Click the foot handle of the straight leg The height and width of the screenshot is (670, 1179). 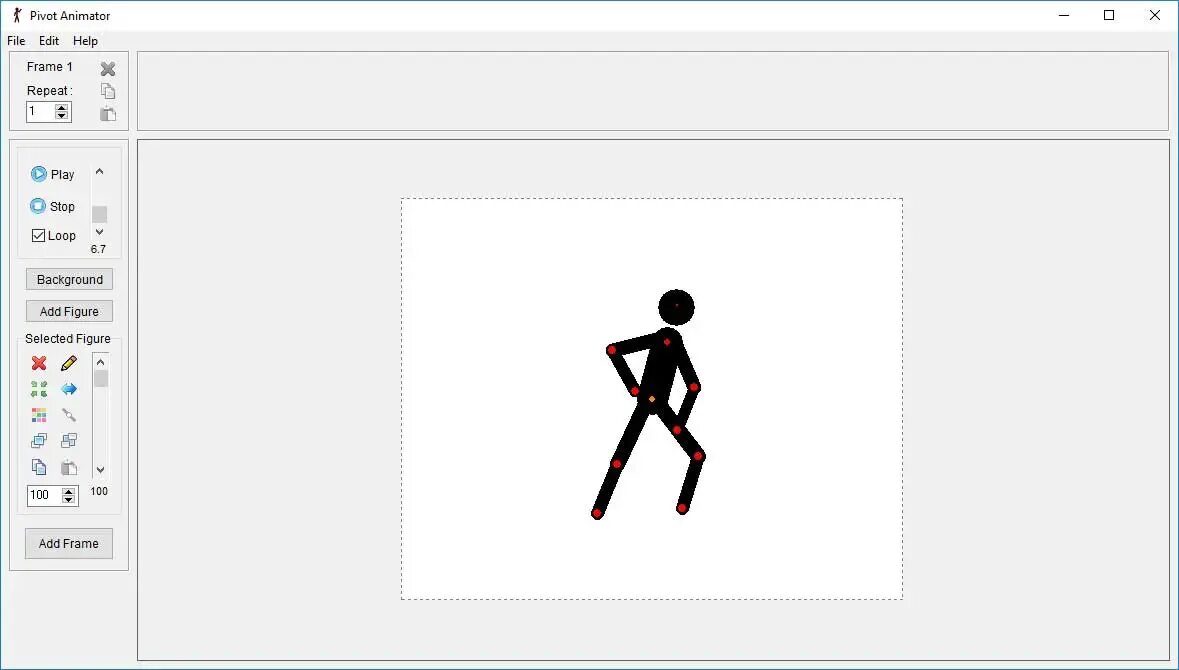click(597, 514)
